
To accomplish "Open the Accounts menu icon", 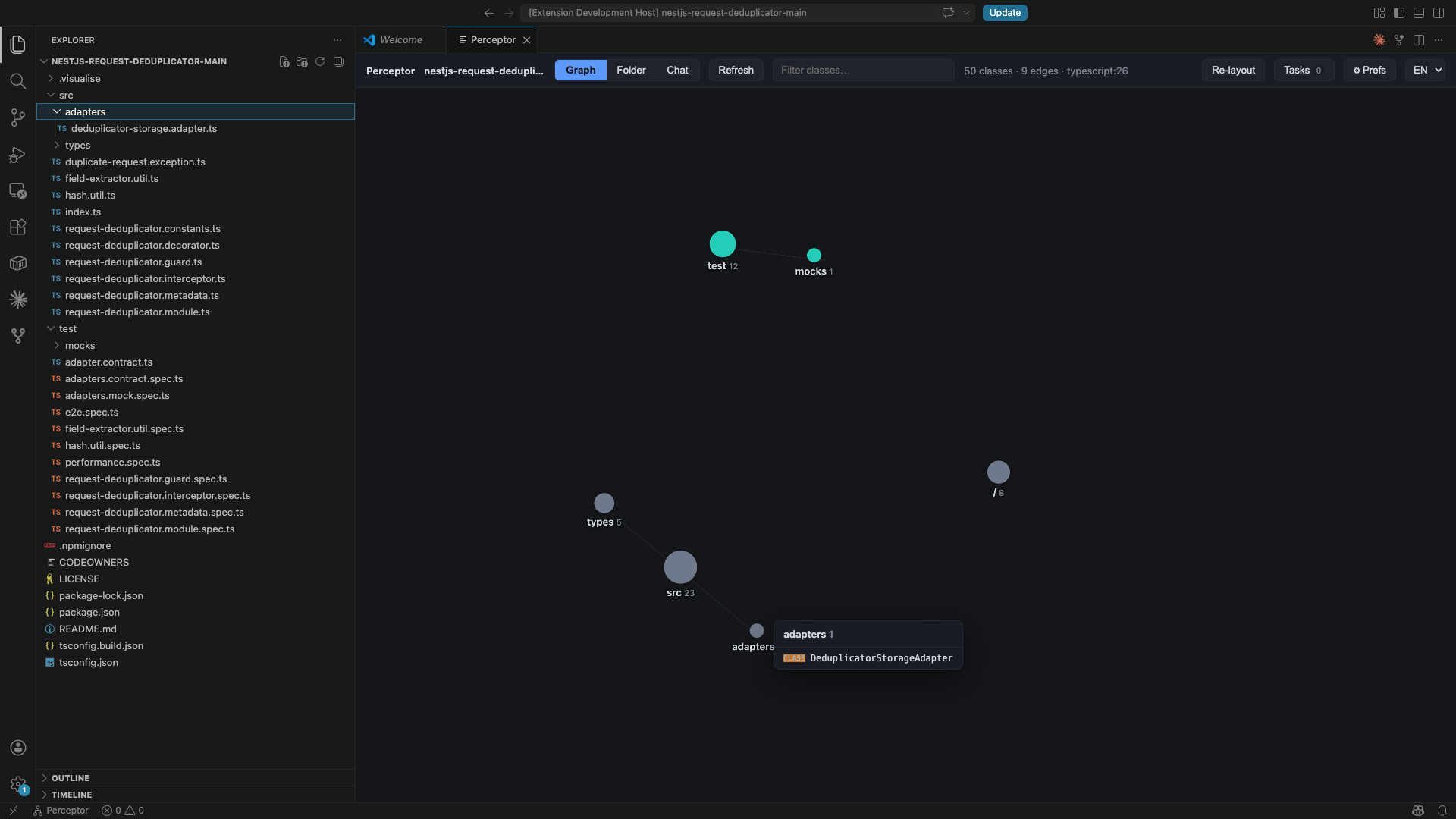I will coord(18,748).
